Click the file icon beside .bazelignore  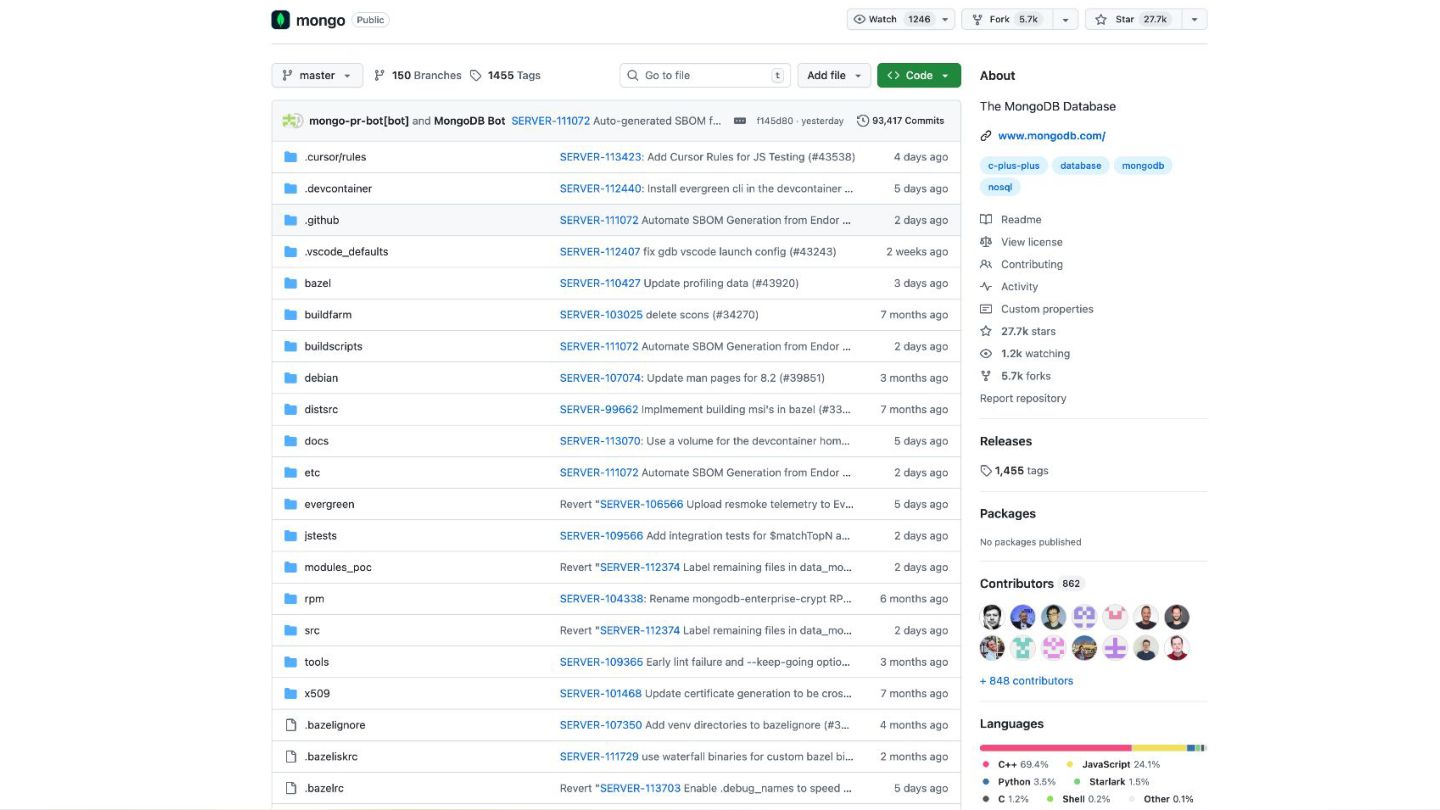(291, 725)
